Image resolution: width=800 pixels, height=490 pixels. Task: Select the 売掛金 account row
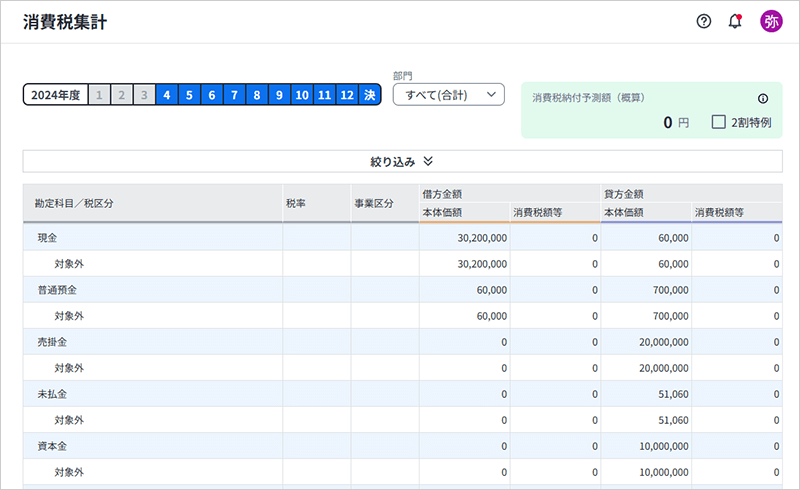403,342
